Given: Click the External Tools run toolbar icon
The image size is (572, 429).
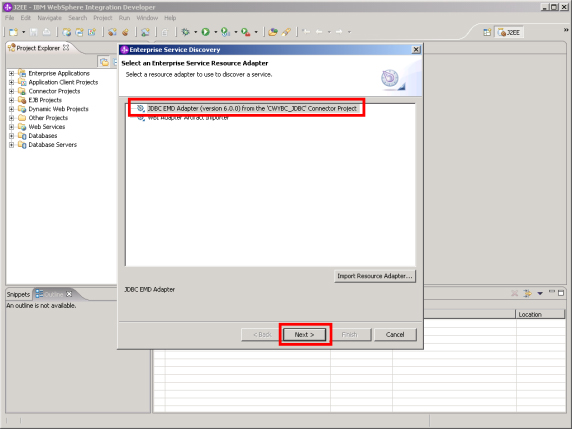Looking at the screenshot, I should point(246,32).
